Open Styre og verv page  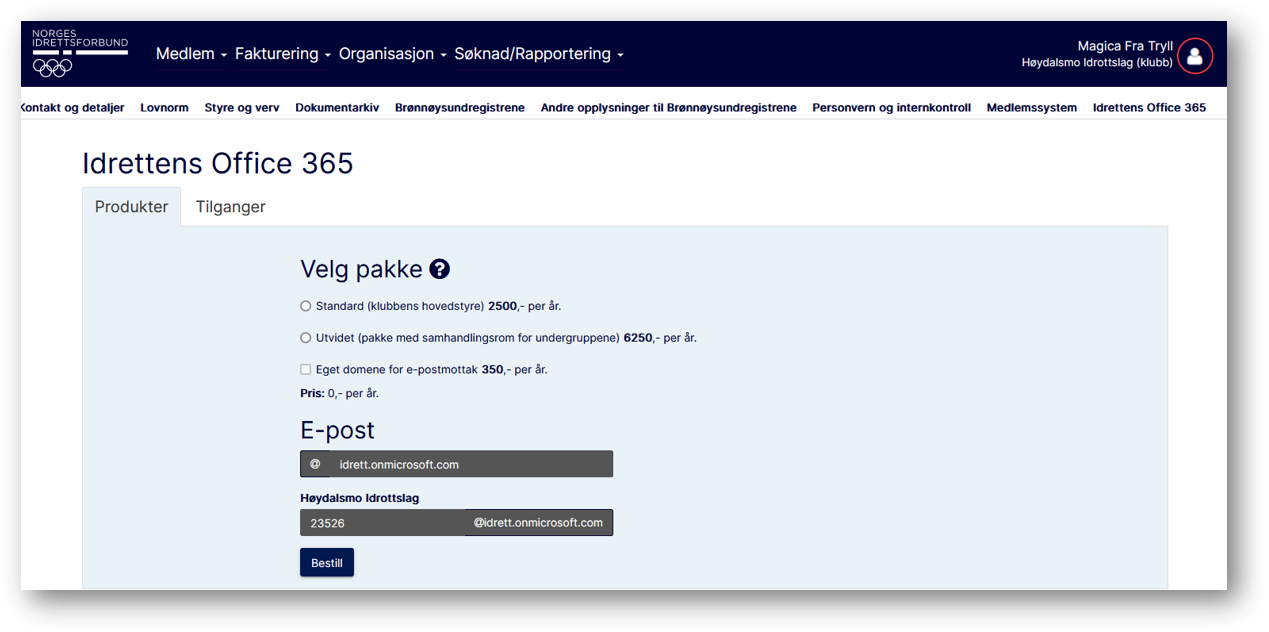[x=242, y=108]
